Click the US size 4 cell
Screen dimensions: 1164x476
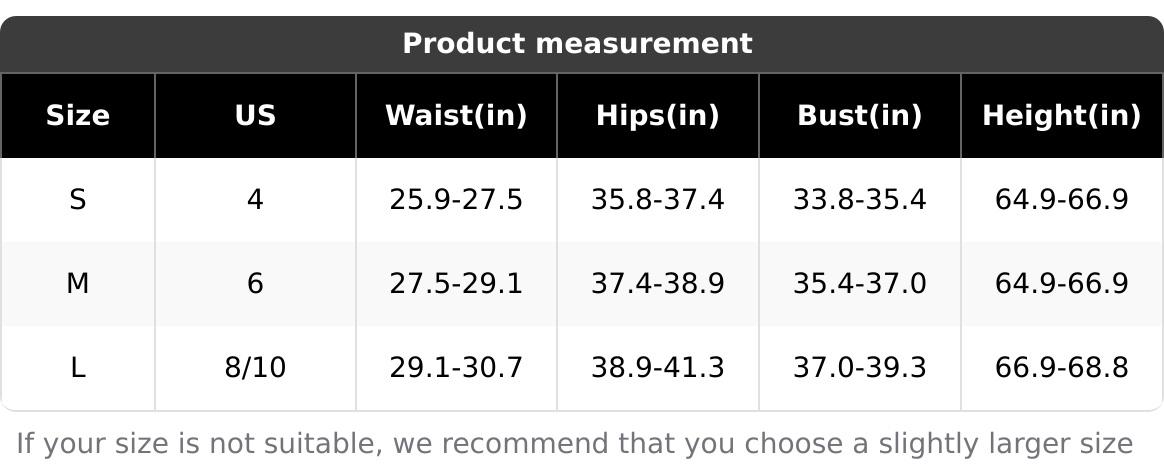(x=255, y=200)
